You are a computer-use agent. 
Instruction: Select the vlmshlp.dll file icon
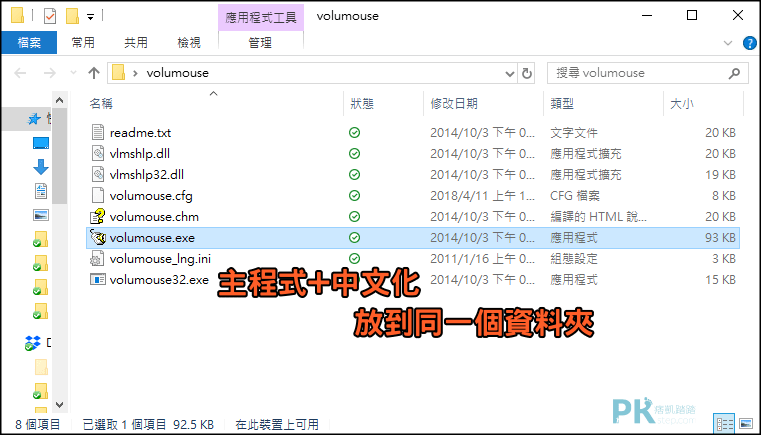coord(98,153)
